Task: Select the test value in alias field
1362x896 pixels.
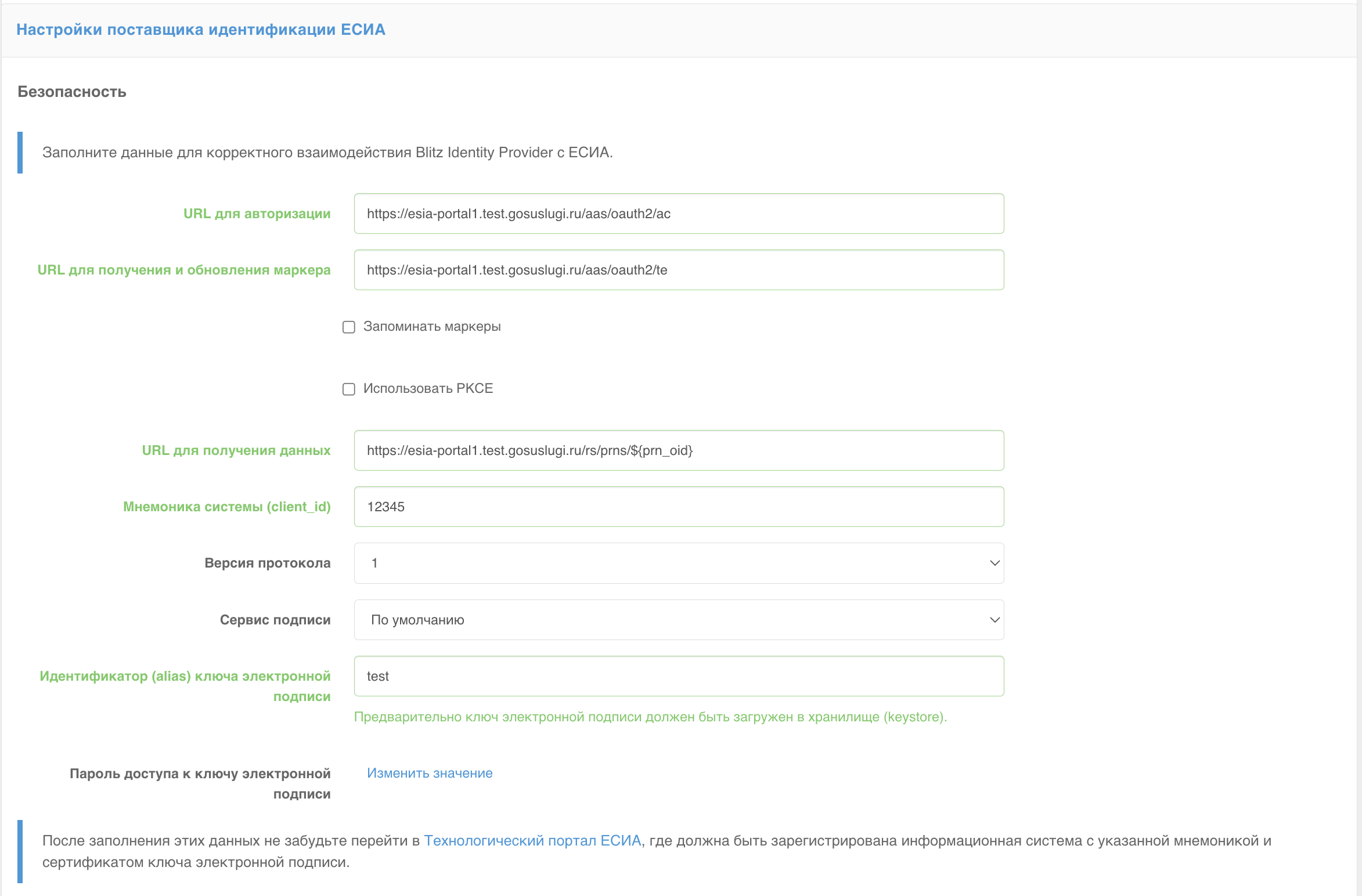Action: click(x=377, y=675)
